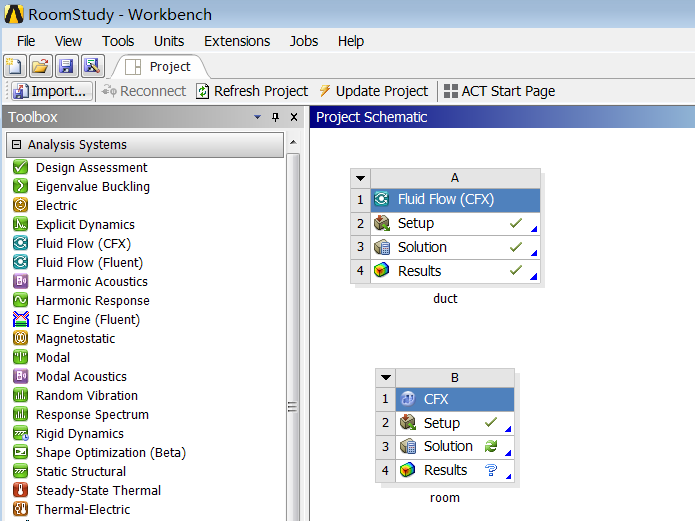The height and width of the screenshot is (521, 695).
Task: Select the Harmonic Response icon
Action: 20,300
